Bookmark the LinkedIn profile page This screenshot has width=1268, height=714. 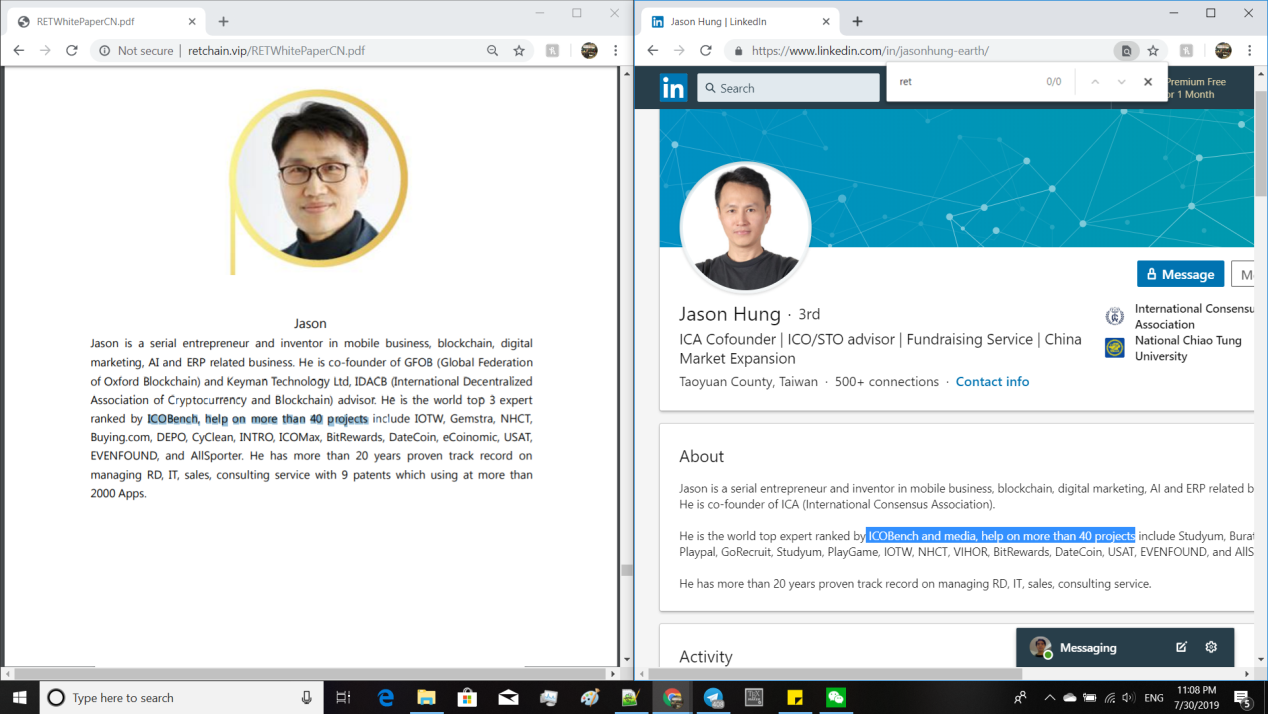click(x=1153, y=50)
